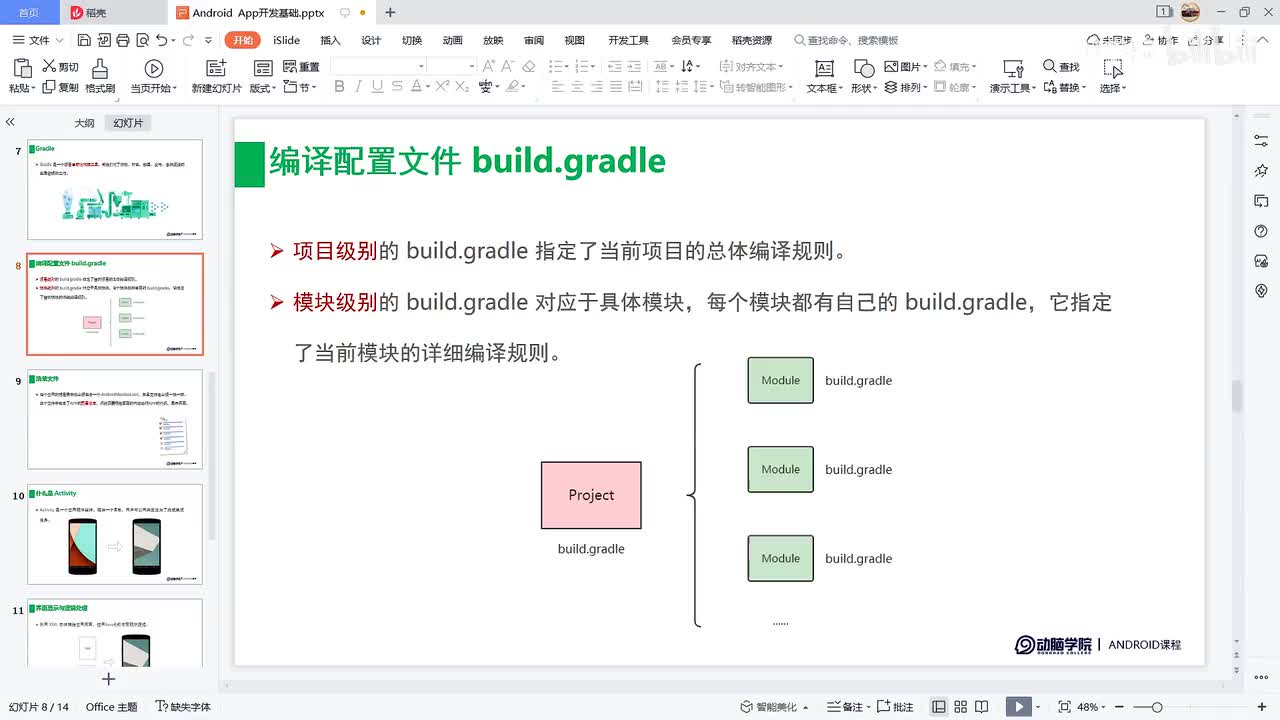Go to the 首页 home tab
1280x720 pixels.
[x=29, y=12]
